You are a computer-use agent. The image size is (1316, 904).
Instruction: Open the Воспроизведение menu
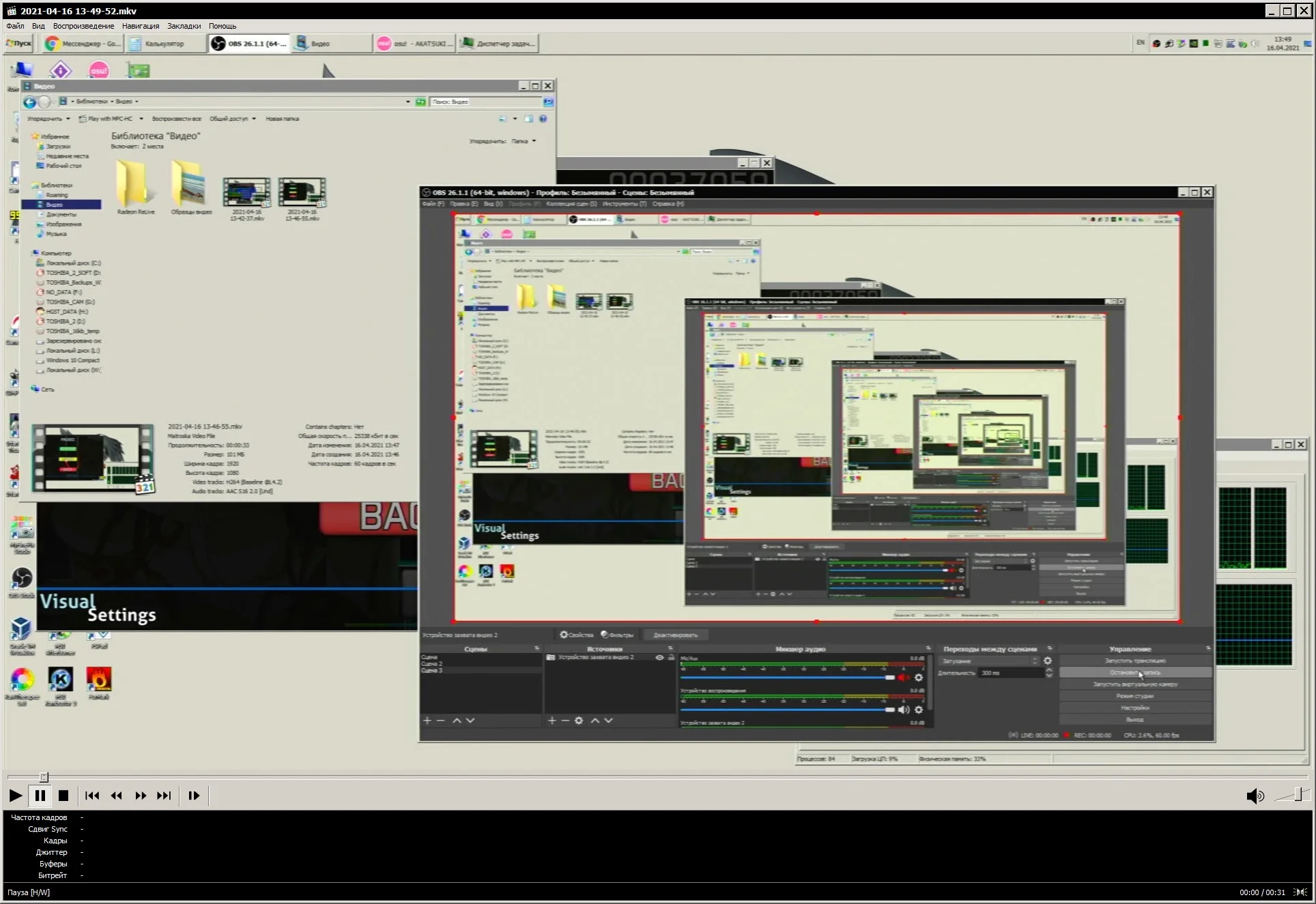click(x=83, y=26)
